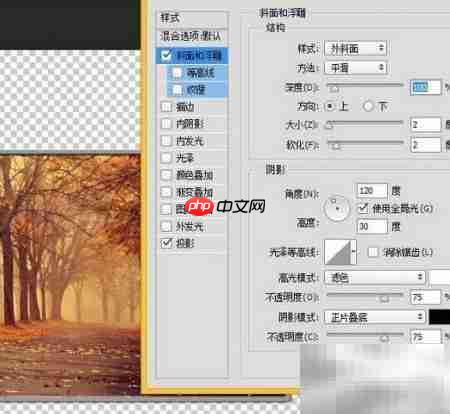The height and width of the screenshot is (414, 450).
Task: Click the 软化 slider track
Action: click(x=365, y=143)
